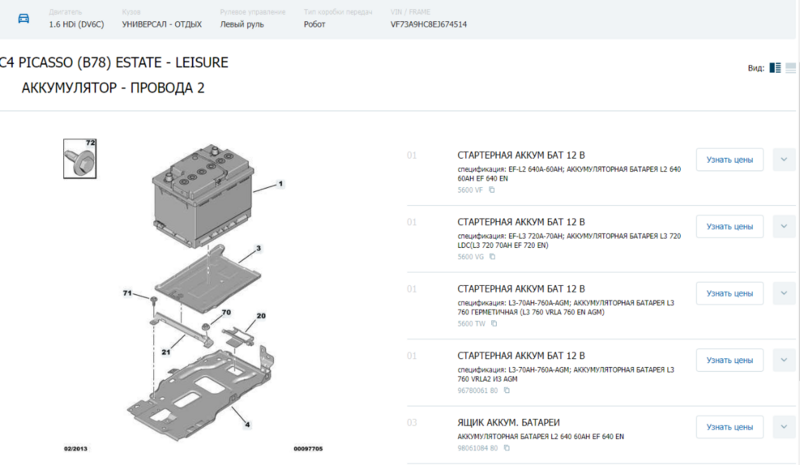The height and width of the screenshot is (465, 800).
Task: Click part label 4 on diagram
Action: 246,424
